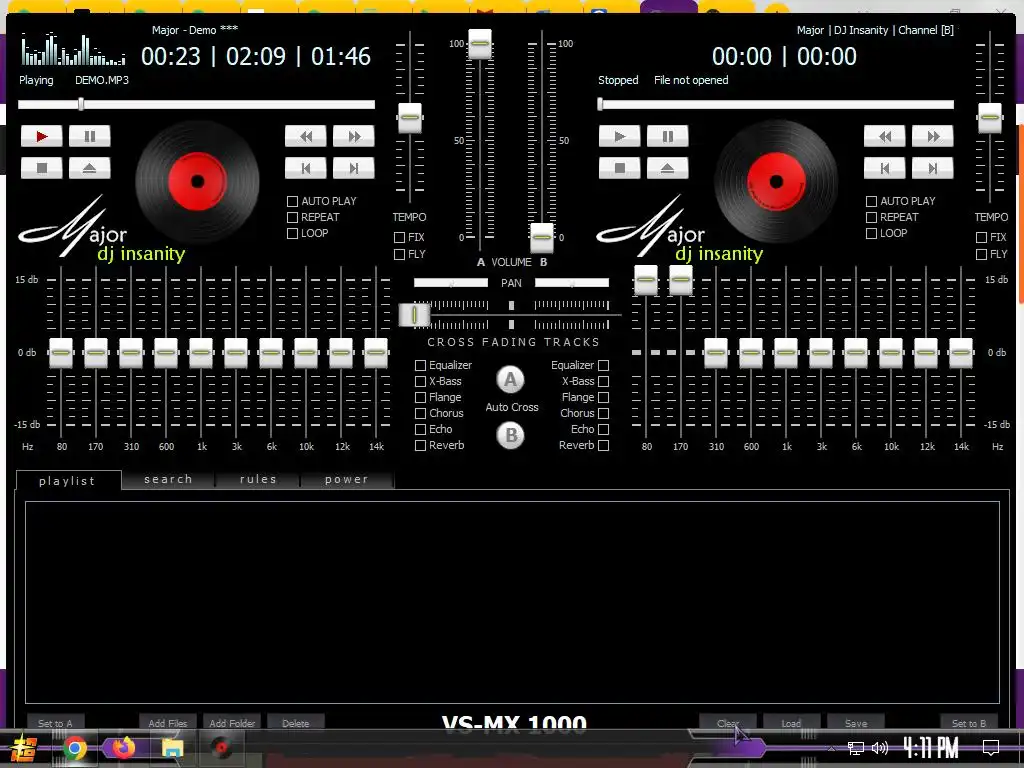
Task: Enable X-Bass effect for channel A
Action: tap(421, 381)
